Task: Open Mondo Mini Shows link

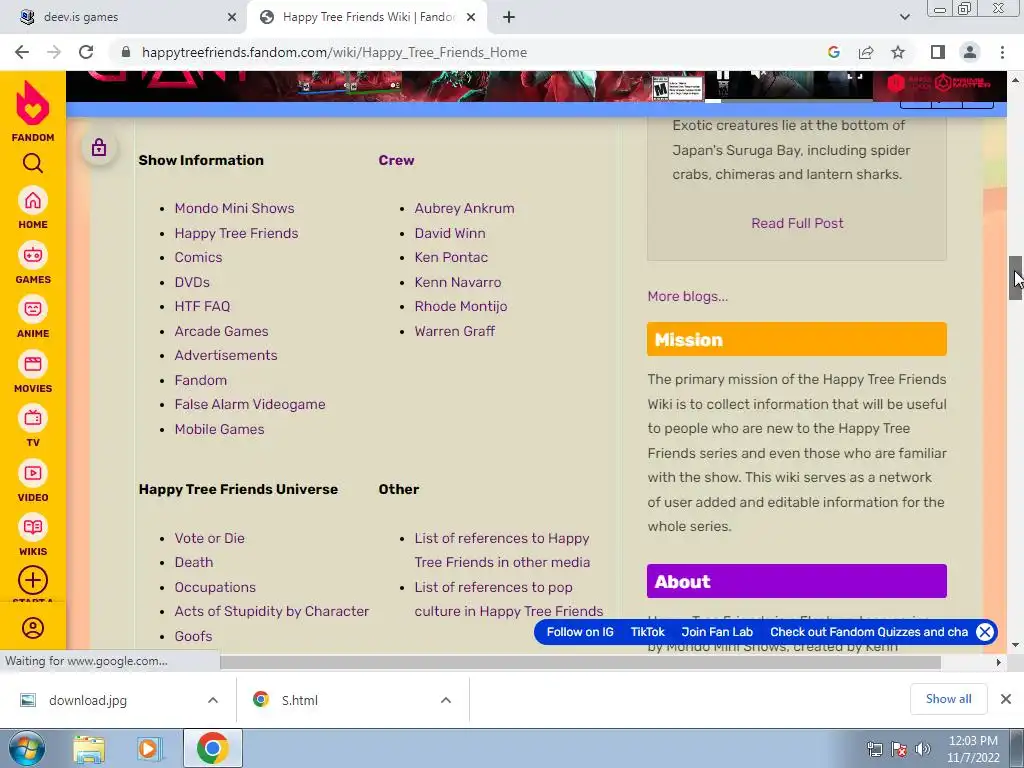Action: click(x=234, y=208)
